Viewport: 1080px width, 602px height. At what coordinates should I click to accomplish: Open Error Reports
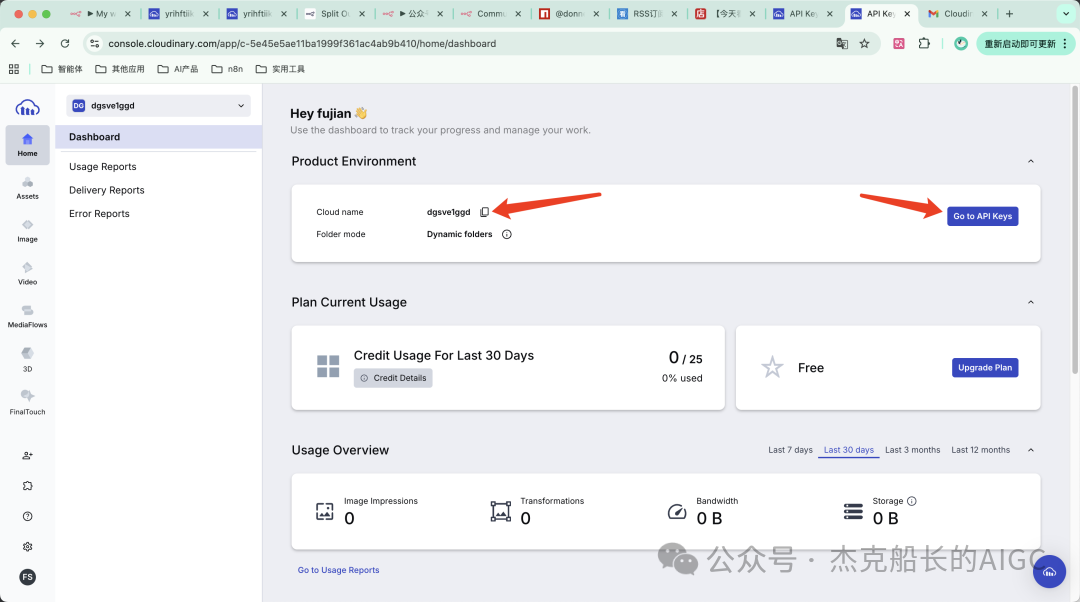pyautogui.click(x=99, y=214)
